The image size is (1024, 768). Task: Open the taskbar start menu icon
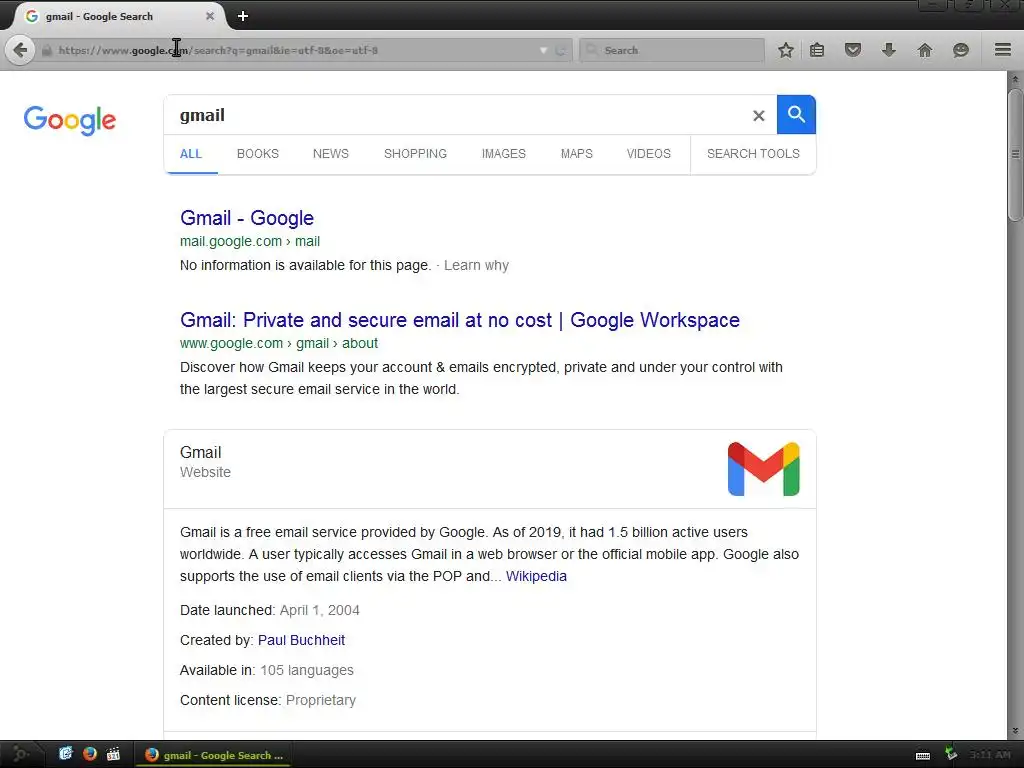[x=20, y=754]
